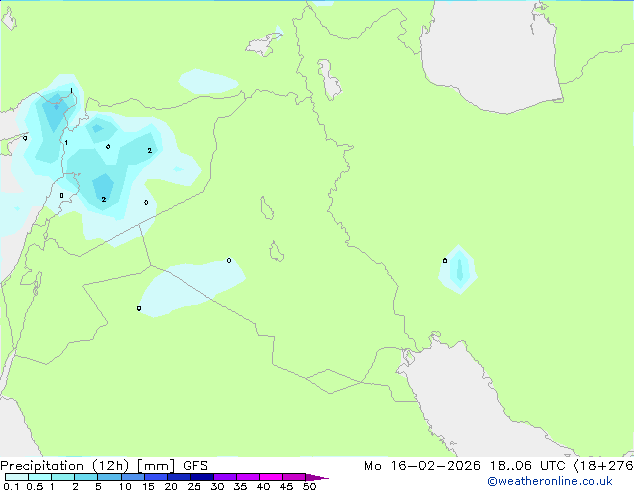Pick the 15–20 mm blue legend swatch
Image resolution: width=634 pixels, height=490 pixels.
tap(155, 477)
